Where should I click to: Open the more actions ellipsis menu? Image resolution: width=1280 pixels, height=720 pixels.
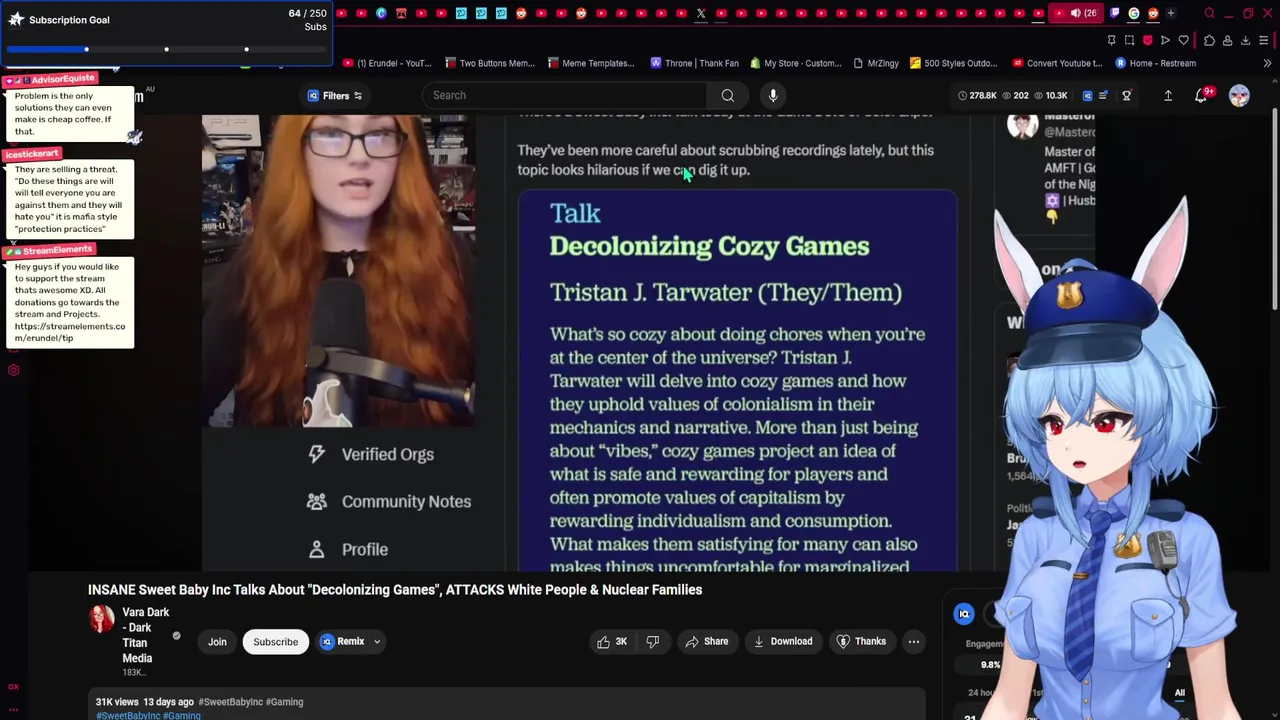[x=914, y=642]
